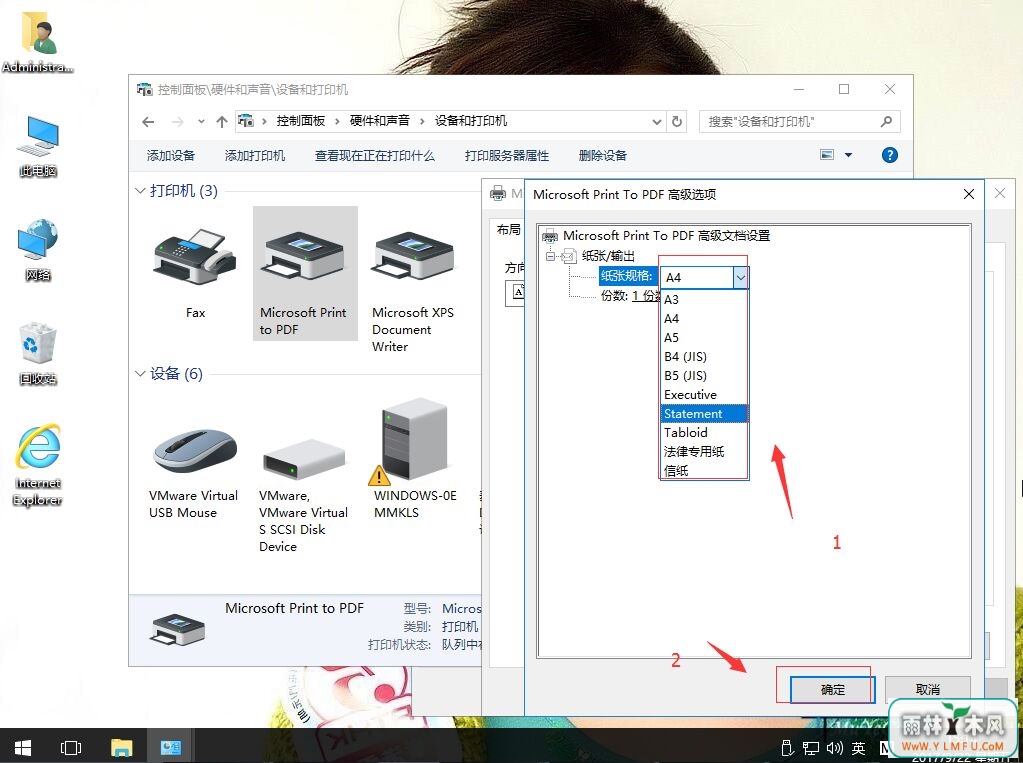This screenshot has height=763, width=1023.
Task: Click 添加设备 in the toolbar
Action: [170, 155]
